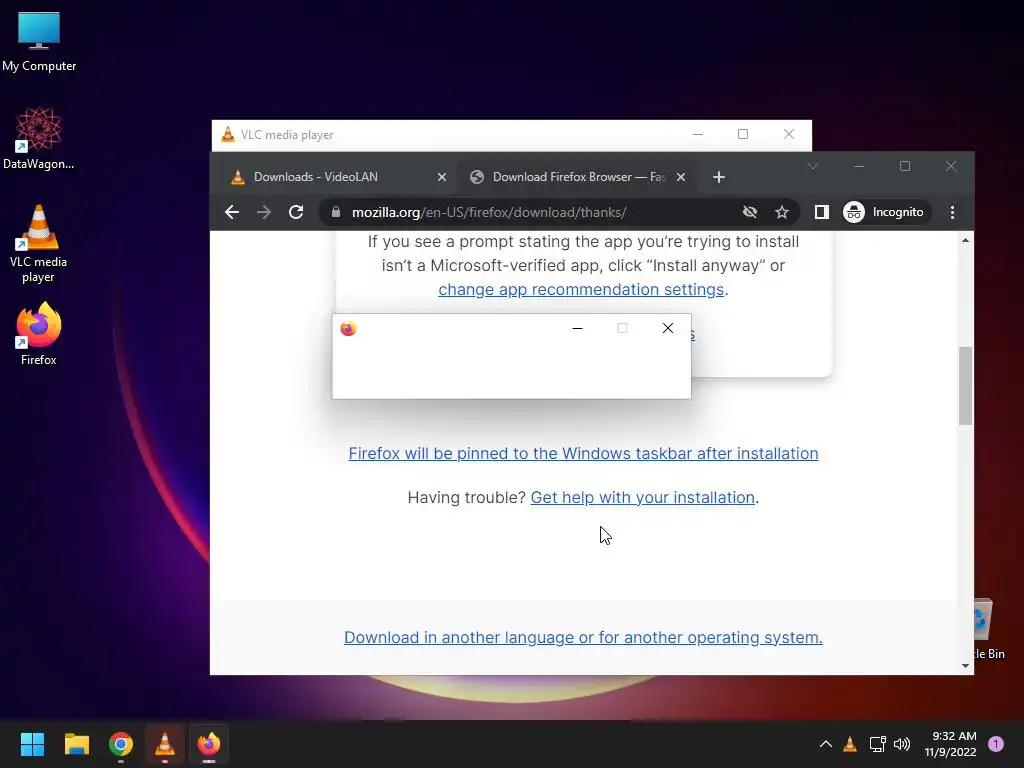The width and height of the screenshot is (1024, 768).
Task: Click scrollbar down arrow in Chrome
Action: pyautogui.click(x=965, y=665)
